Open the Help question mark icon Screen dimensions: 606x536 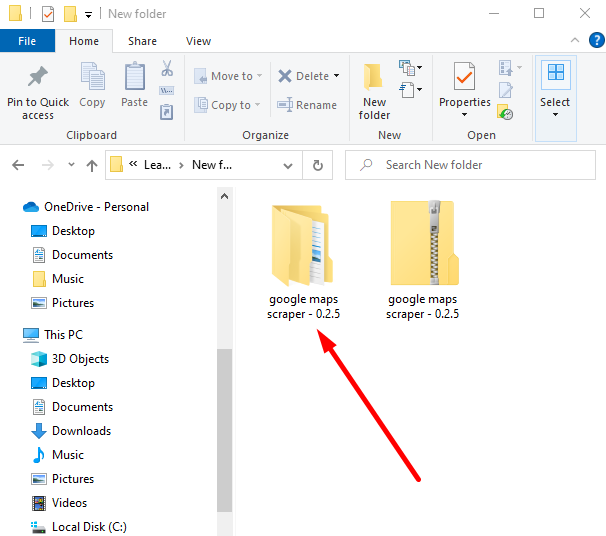point(596,40)
